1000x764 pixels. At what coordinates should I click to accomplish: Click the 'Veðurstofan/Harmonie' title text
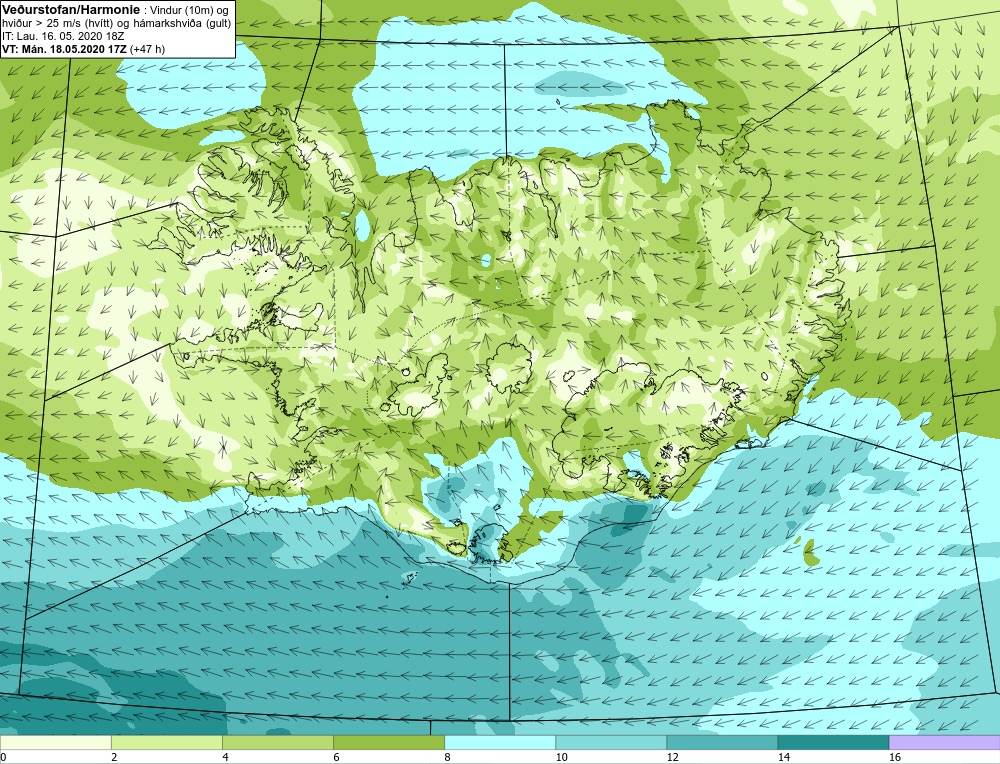(x=71, y=10)
